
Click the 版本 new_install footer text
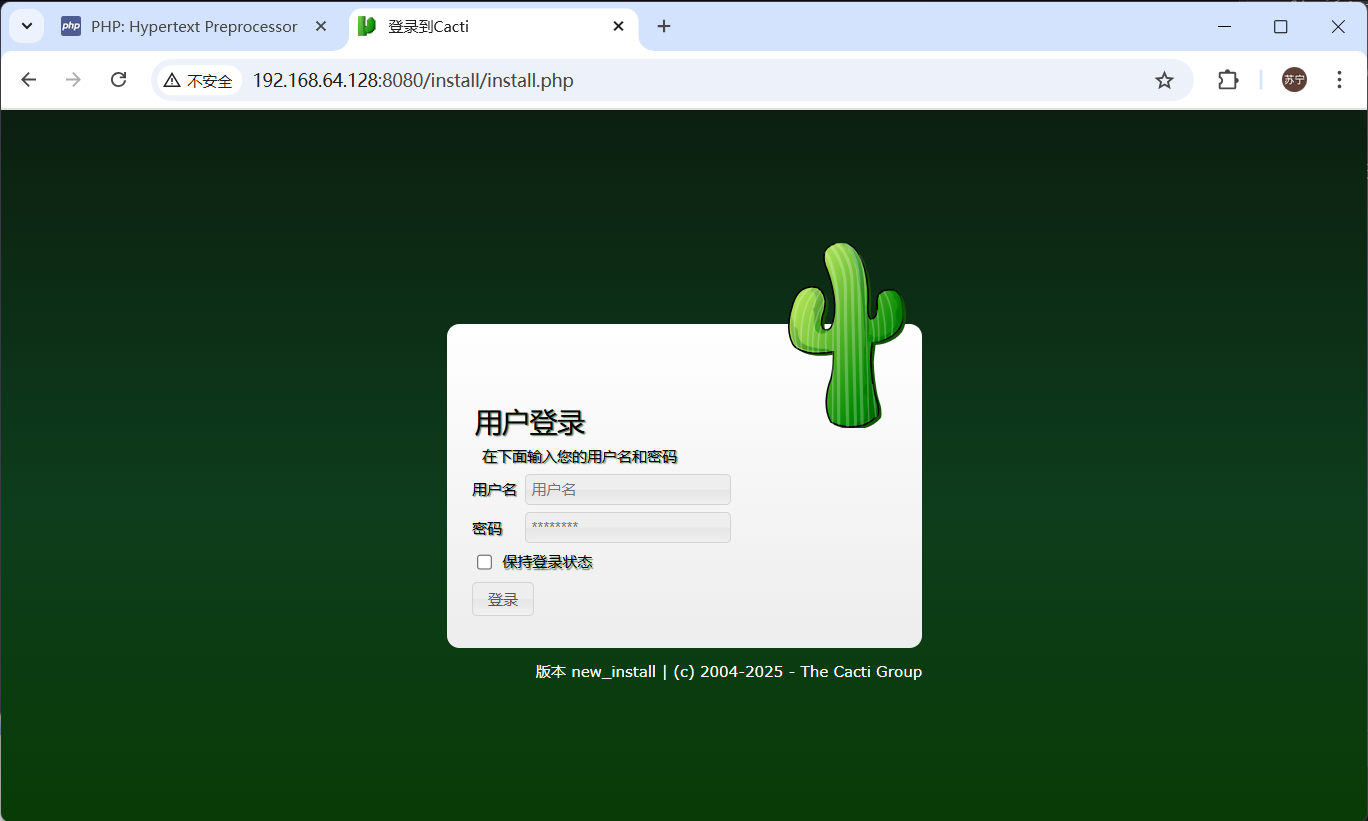click(x=596, y=672)
